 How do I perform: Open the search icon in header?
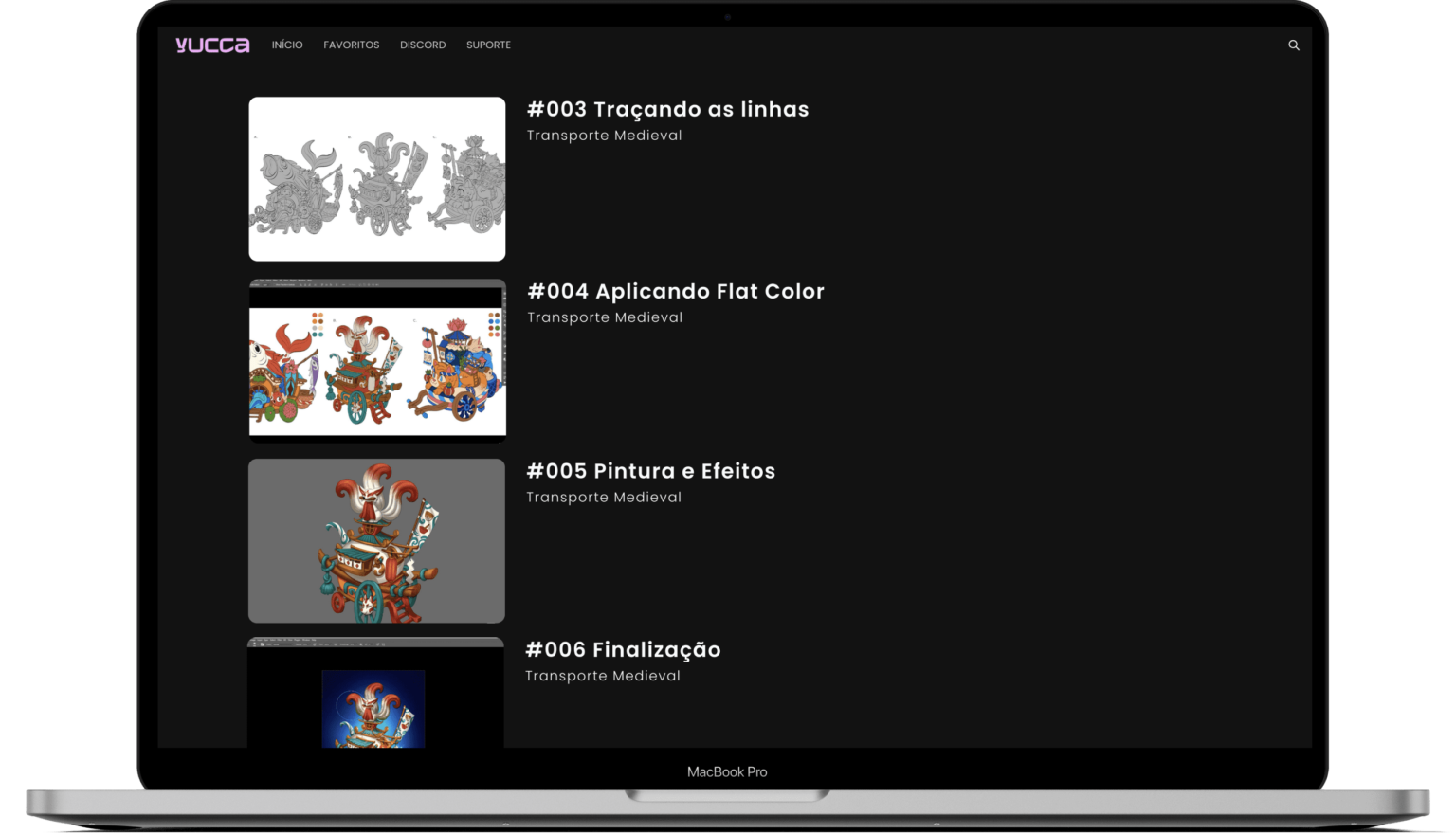pyautogui.click(x=1293, y=45)
